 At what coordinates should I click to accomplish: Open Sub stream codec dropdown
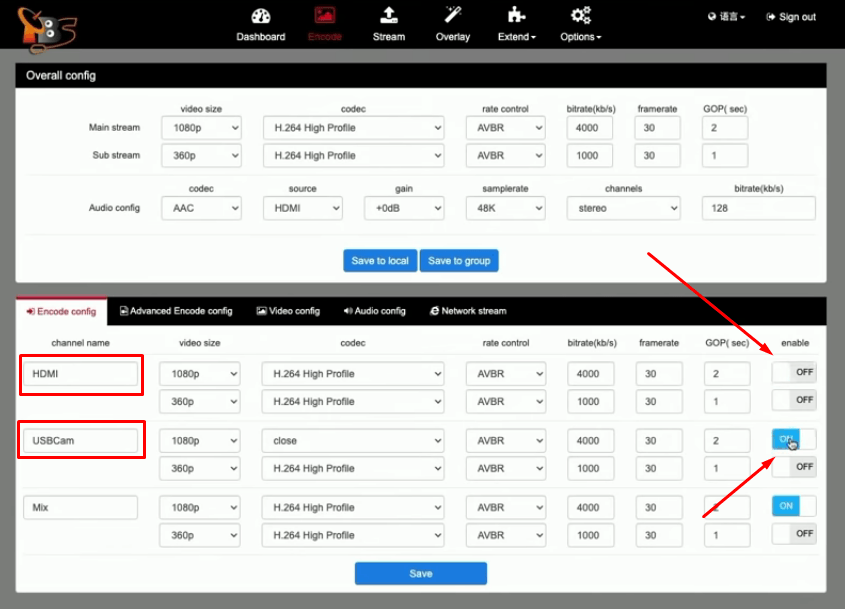pos(354,156)
